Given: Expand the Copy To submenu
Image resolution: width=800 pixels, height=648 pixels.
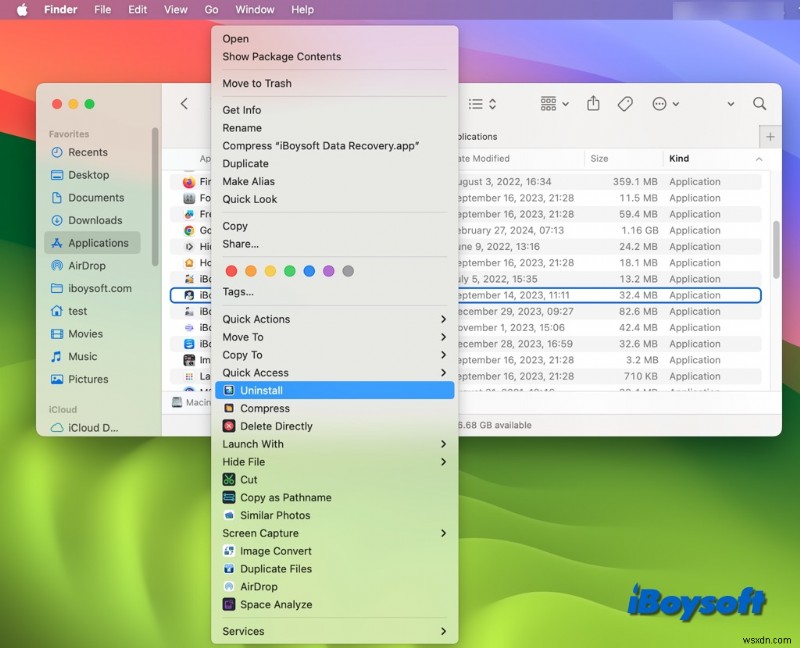Looking at the screenshot, I should (x=335, y=355).
